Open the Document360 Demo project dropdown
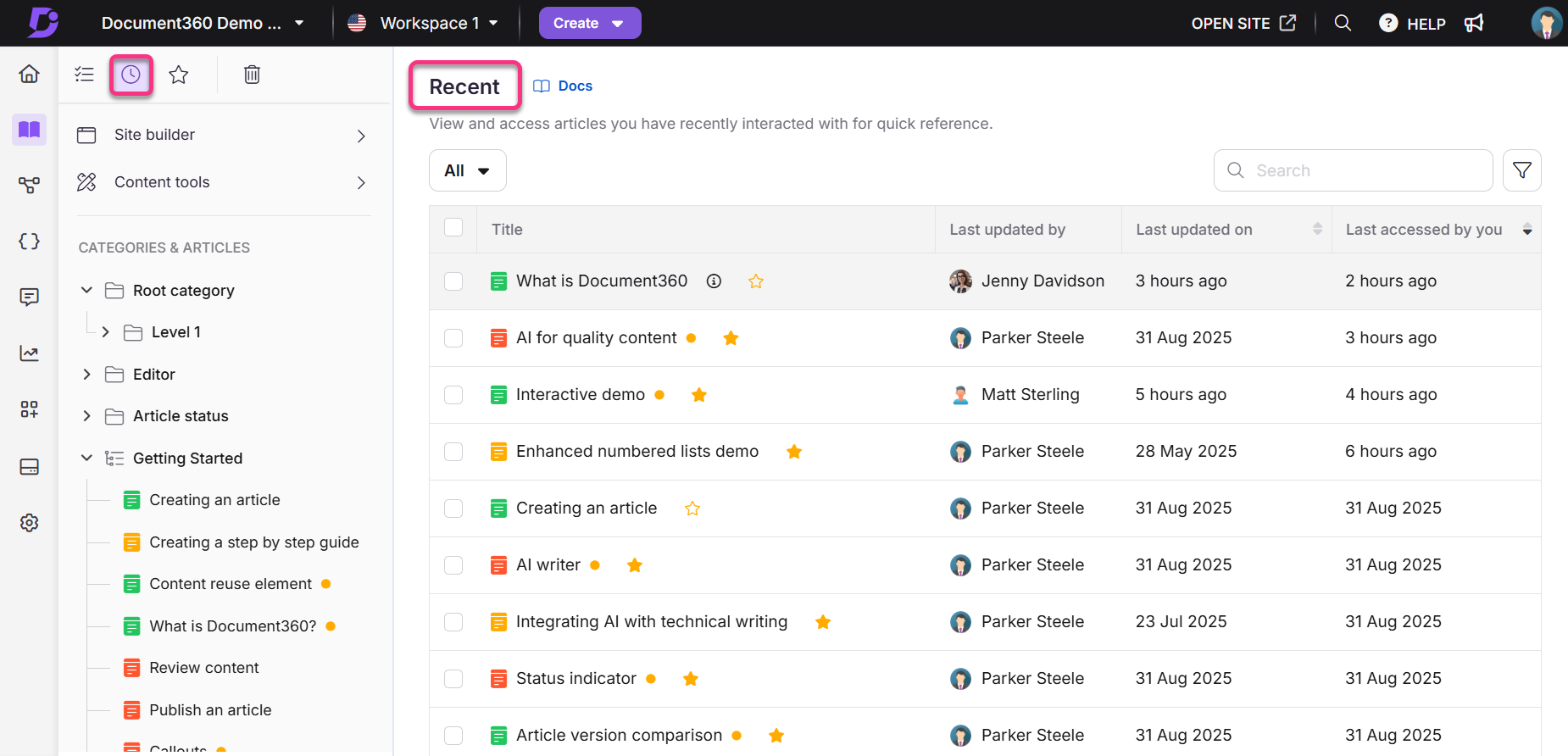This screenshot has width=1568, height=756. pyautogui.click(x=203, y=23)
